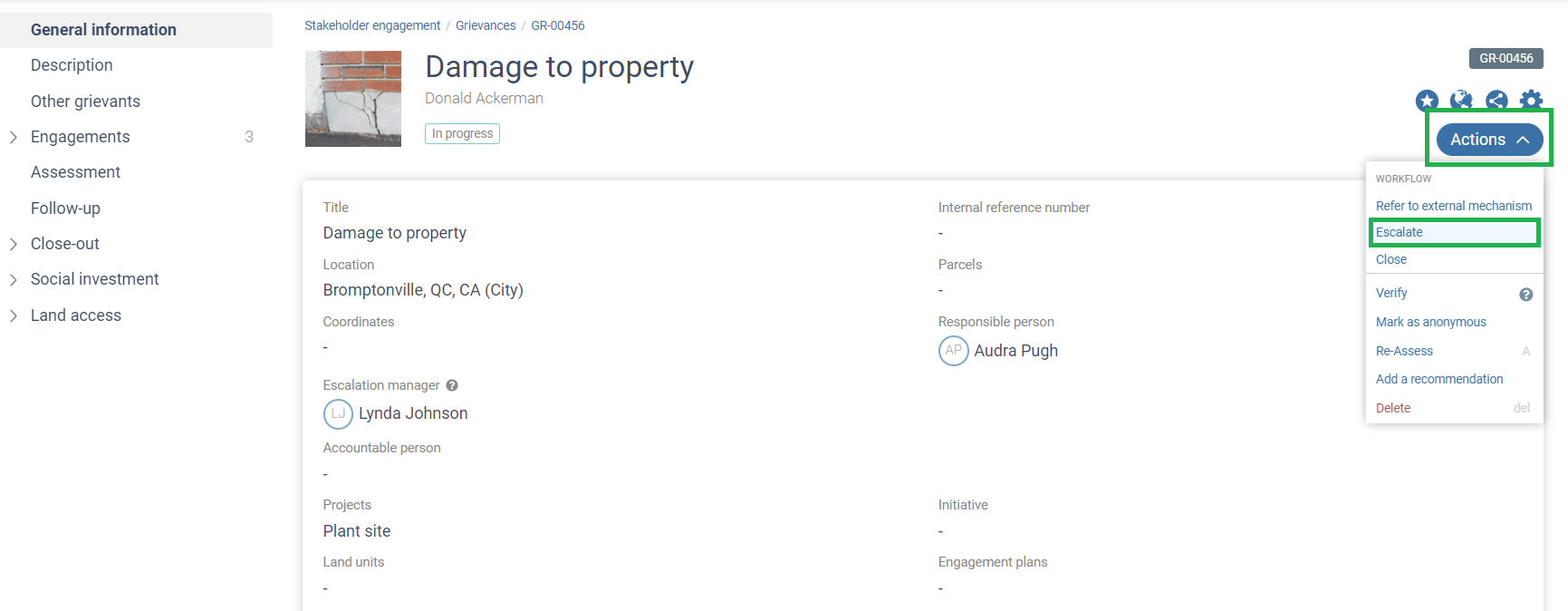Click Lynda Johnson's LJ avatar

click(338, 413)
